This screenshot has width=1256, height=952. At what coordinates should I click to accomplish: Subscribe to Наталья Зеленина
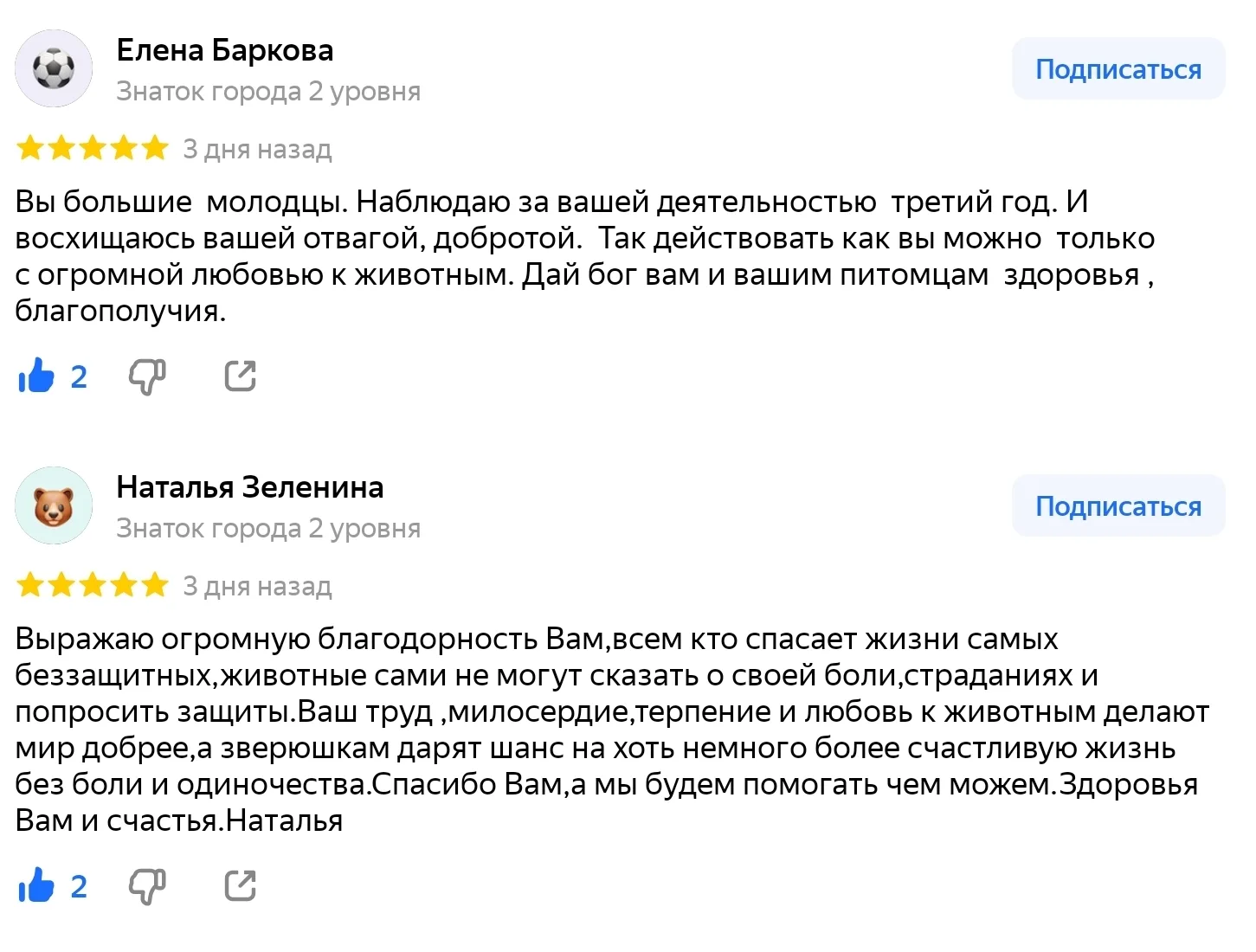coord(1118,506)
